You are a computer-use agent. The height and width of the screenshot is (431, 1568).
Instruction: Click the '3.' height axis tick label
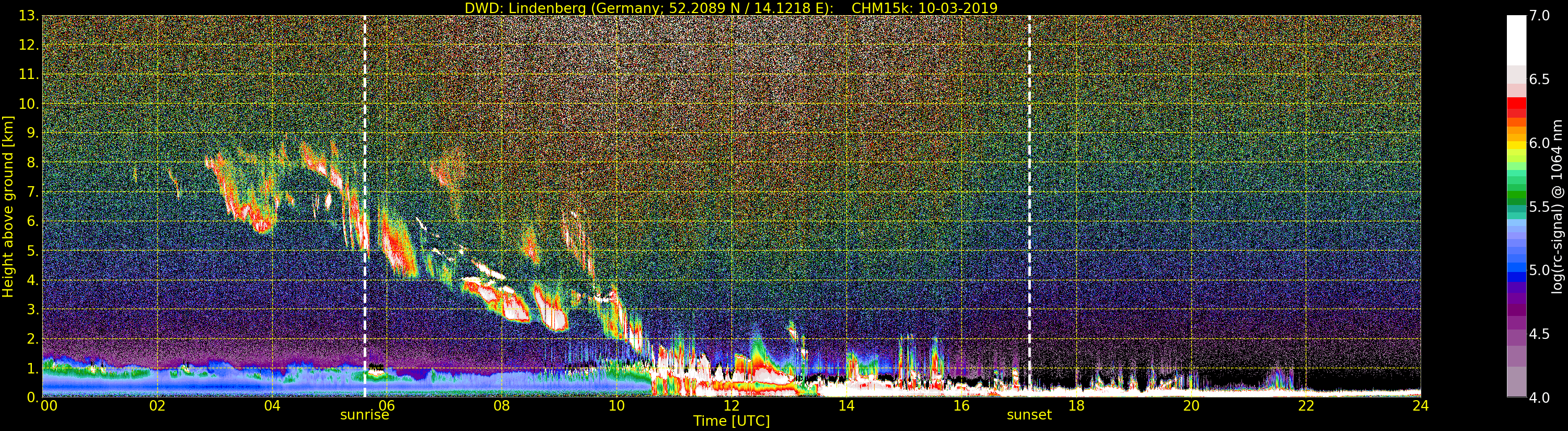pyautogui.click(x=32, y=309)
